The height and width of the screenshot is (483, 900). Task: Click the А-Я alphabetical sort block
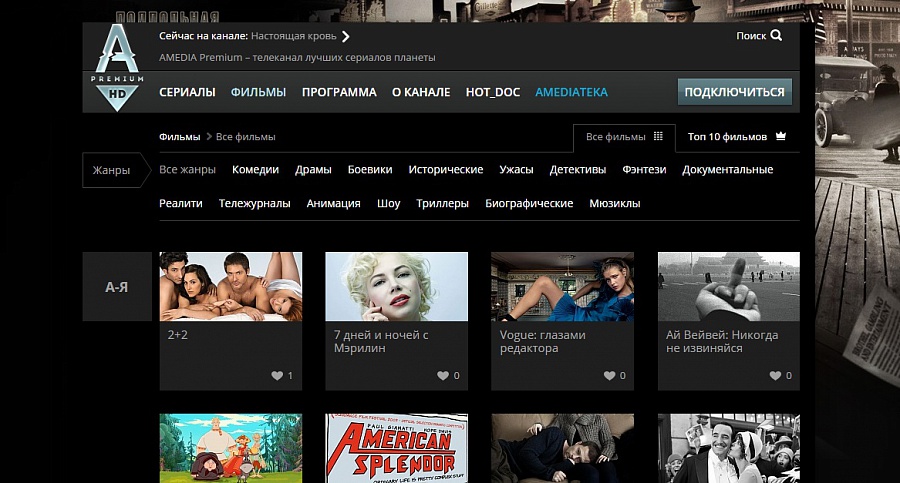[x=117, y=287]
